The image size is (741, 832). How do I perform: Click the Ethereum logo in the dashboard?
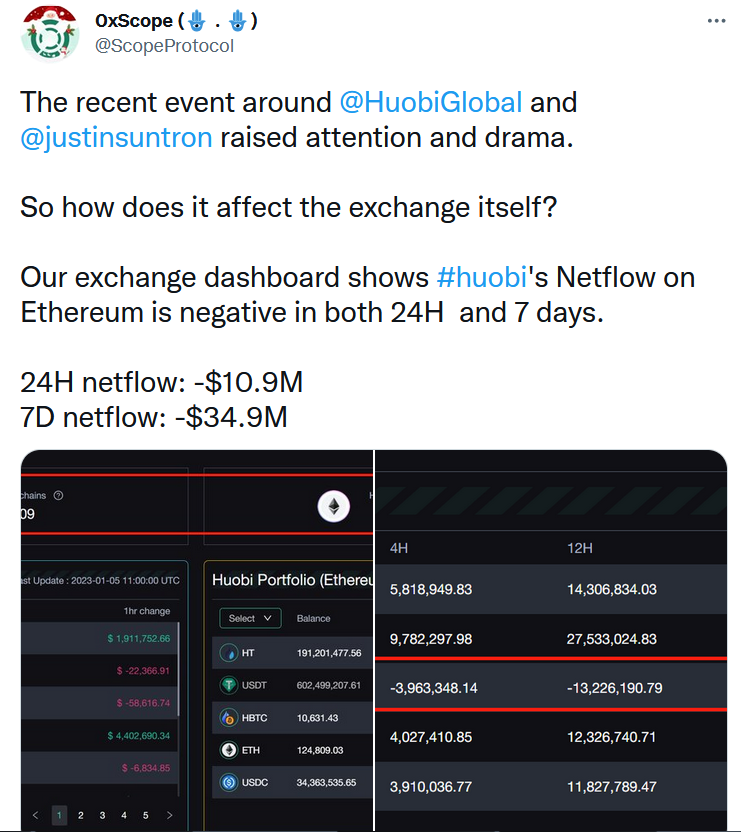coord(334,508)
